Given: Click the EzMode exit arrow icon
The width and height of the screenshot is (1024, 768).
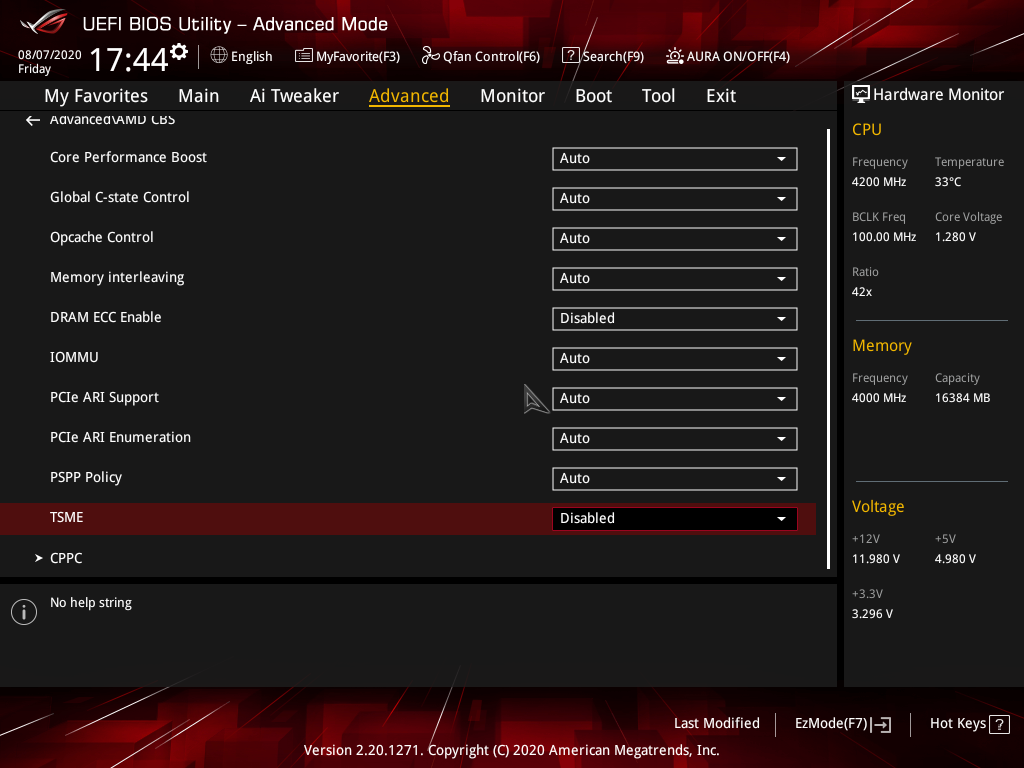Looking at the screenshot, I should click(x=881, y=724).
